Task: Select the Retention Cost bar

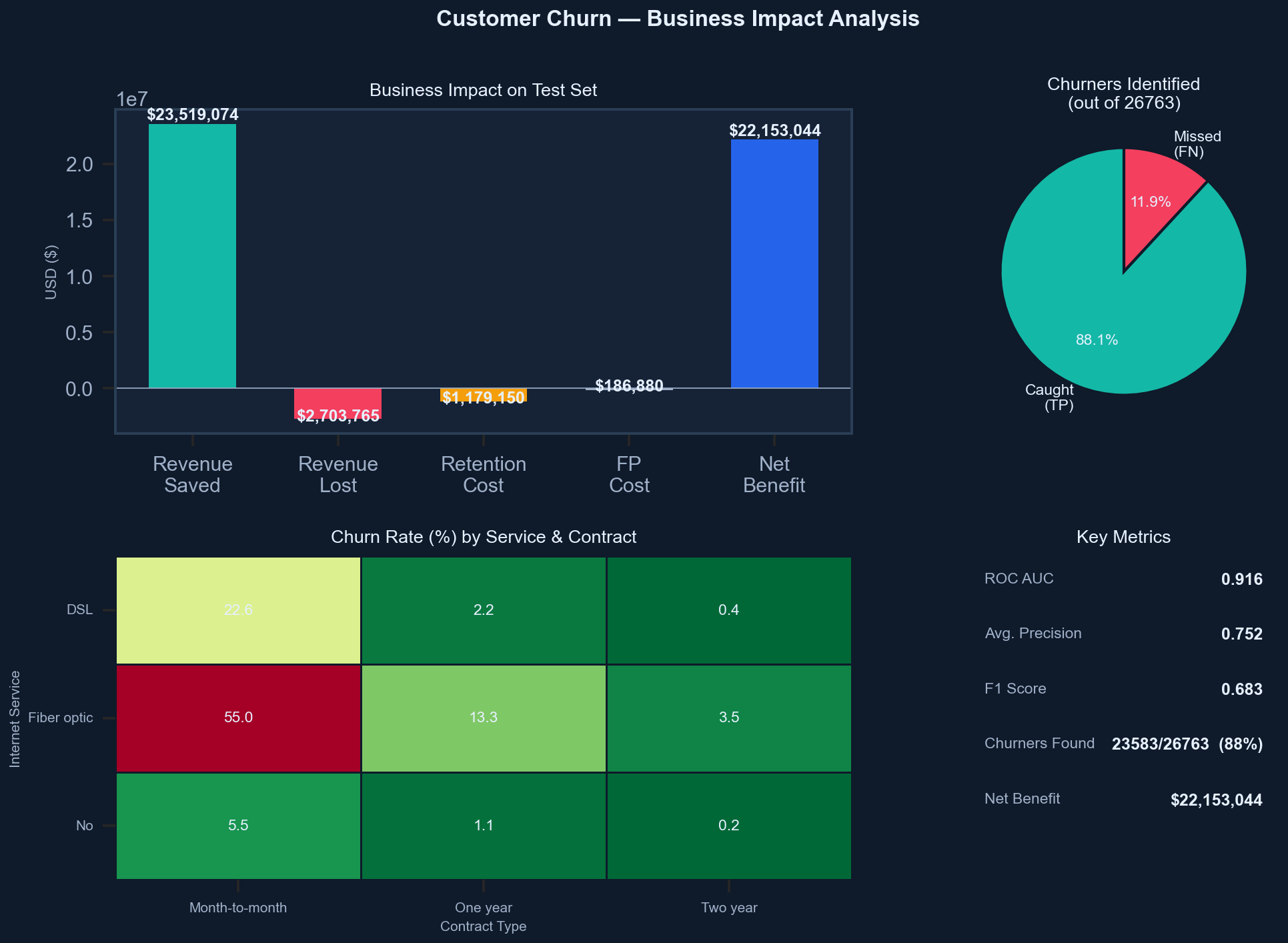Action: click(x=483, y=397)
